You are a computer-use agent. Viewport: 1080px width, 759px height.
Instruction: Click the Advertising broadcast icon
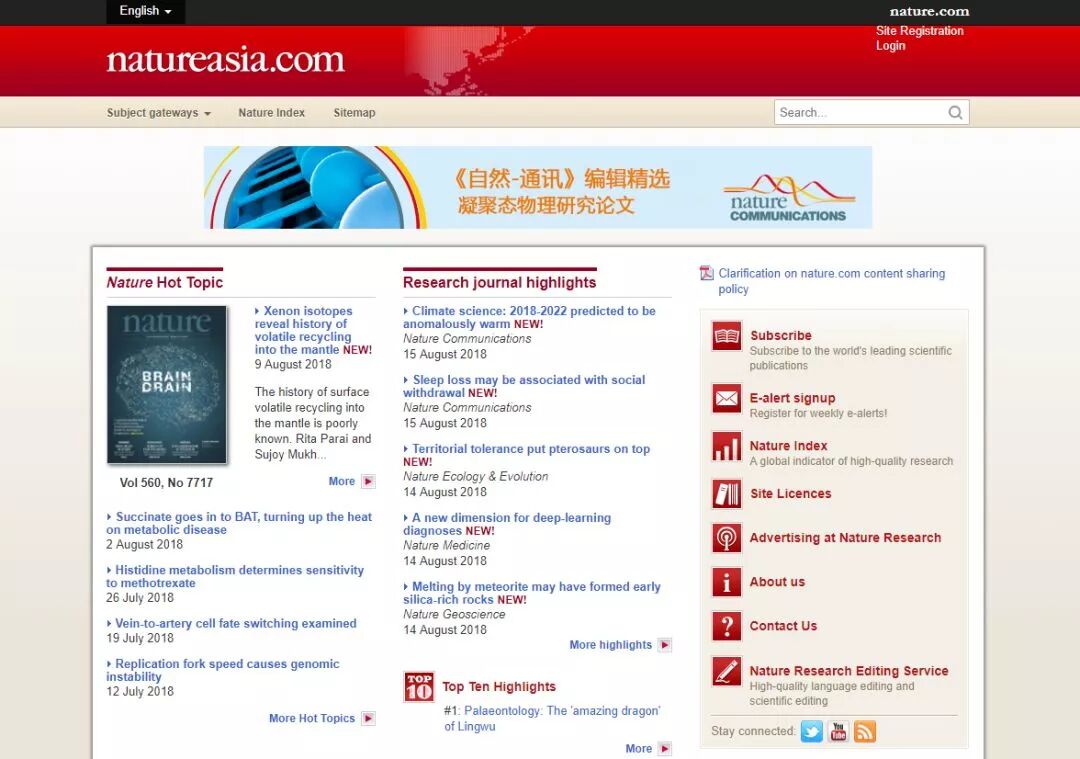(727, 538)
